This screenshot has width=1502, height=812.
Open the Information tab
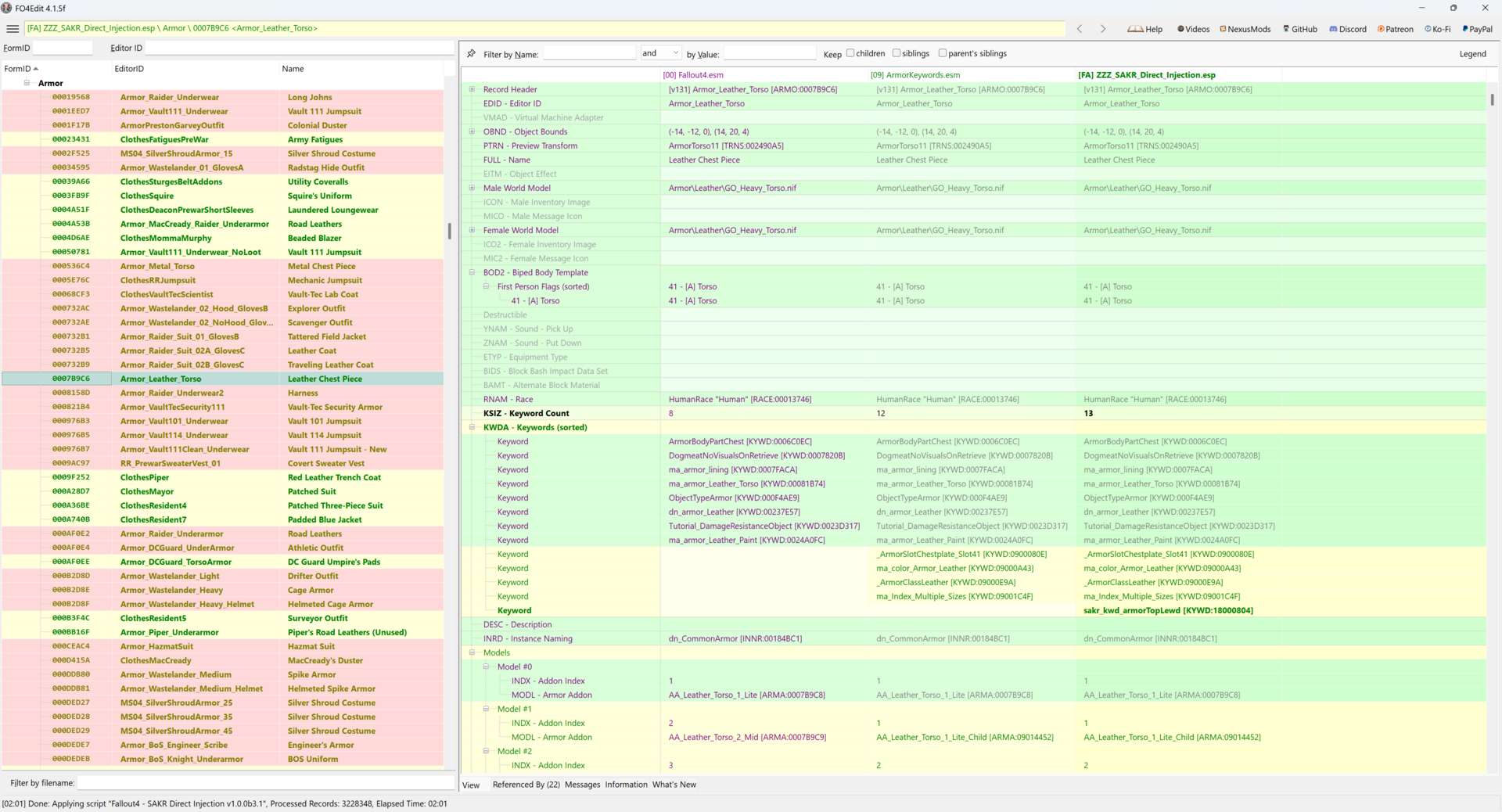[626, 785]
